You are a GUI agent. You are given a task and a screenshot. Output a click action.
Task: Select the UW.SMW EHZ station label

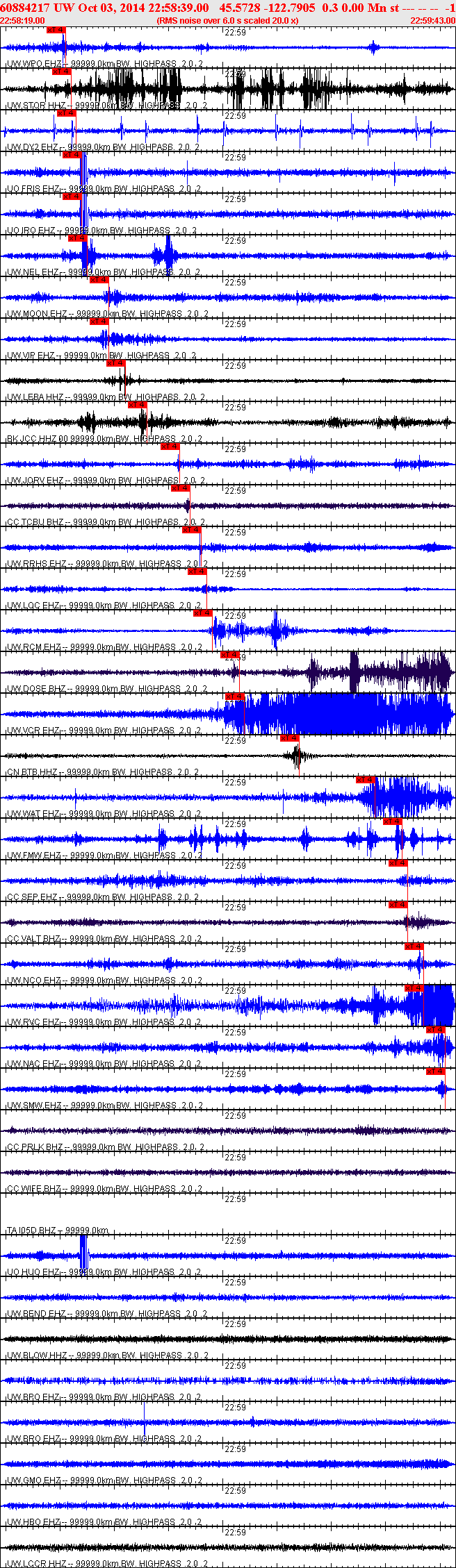click(x=34, y=1106)
